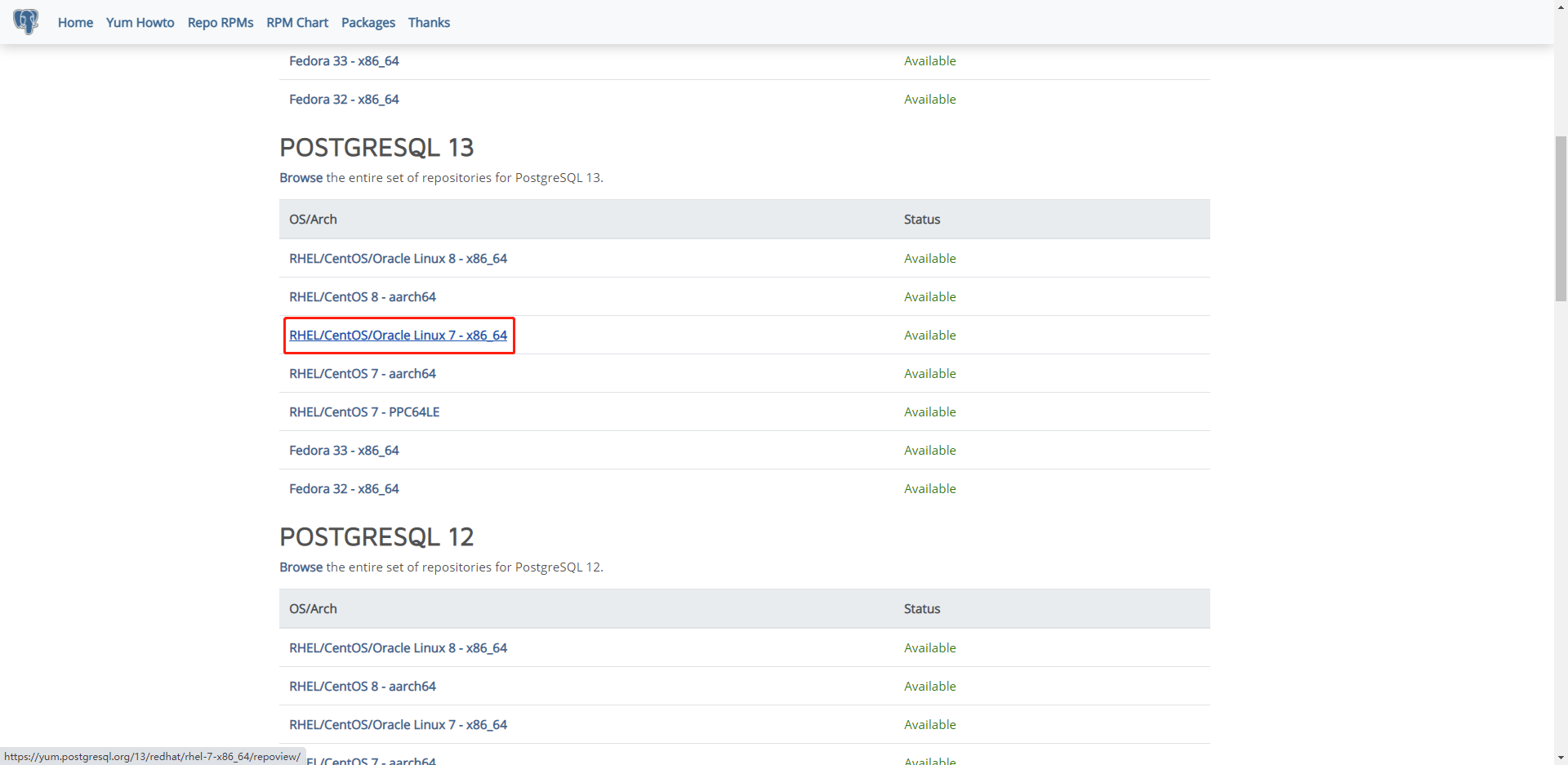
Task: Select Fedora 32 x86_64 under PostgreSQL 13
Action: point(344,488)
